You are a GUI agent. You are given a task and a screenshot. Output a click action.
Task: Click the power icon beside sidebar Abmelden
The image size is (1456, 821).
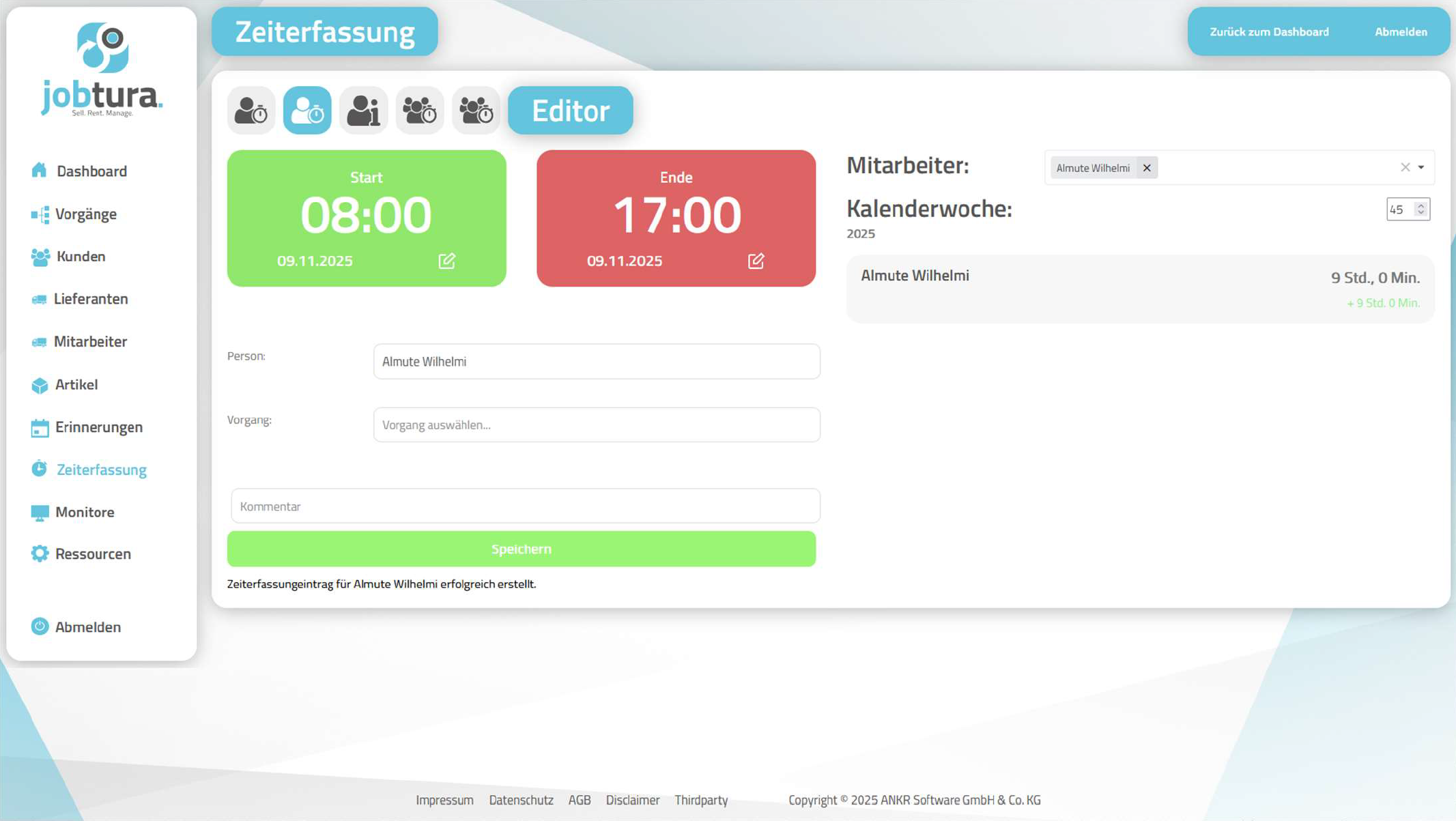pyautogui.click(x=40, y=626)
